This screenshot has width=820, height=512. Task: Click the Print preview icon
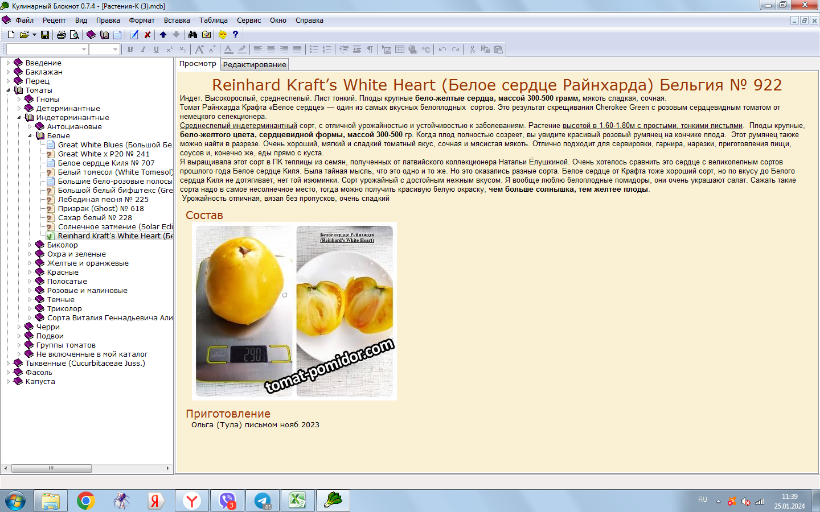73,35
